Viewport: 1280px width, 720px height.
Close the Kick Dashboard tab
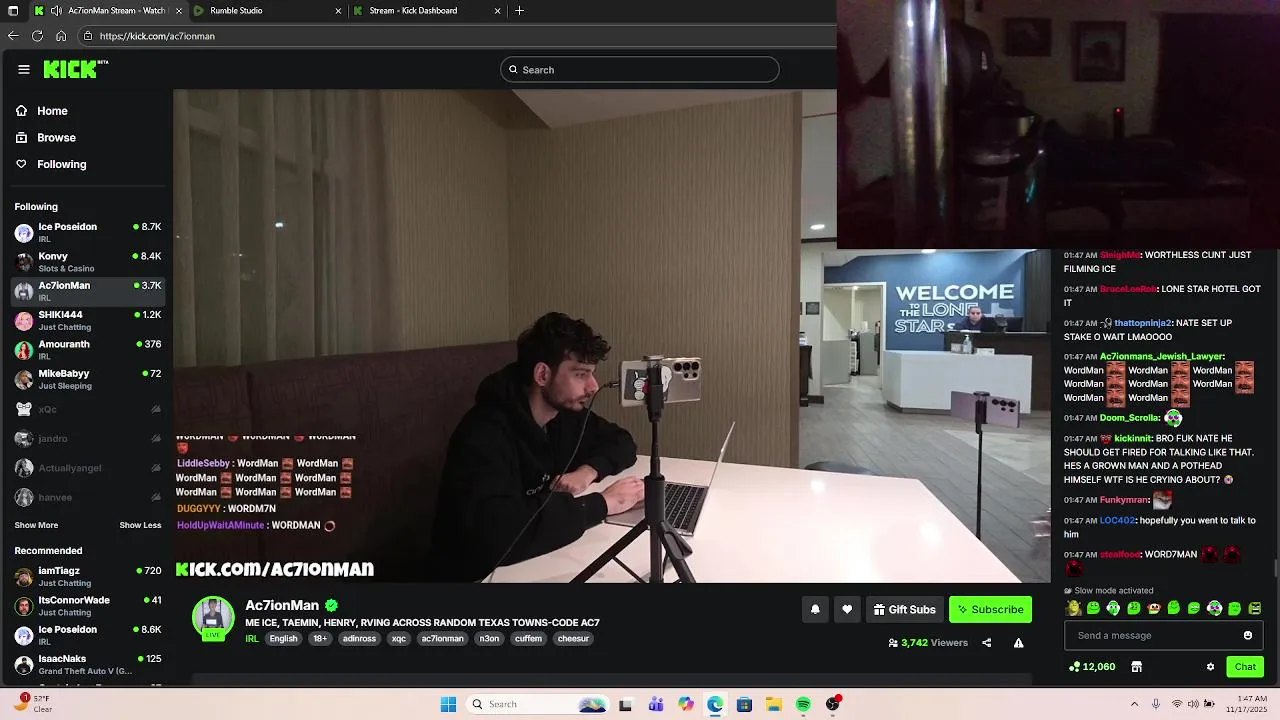pos(497,11)
